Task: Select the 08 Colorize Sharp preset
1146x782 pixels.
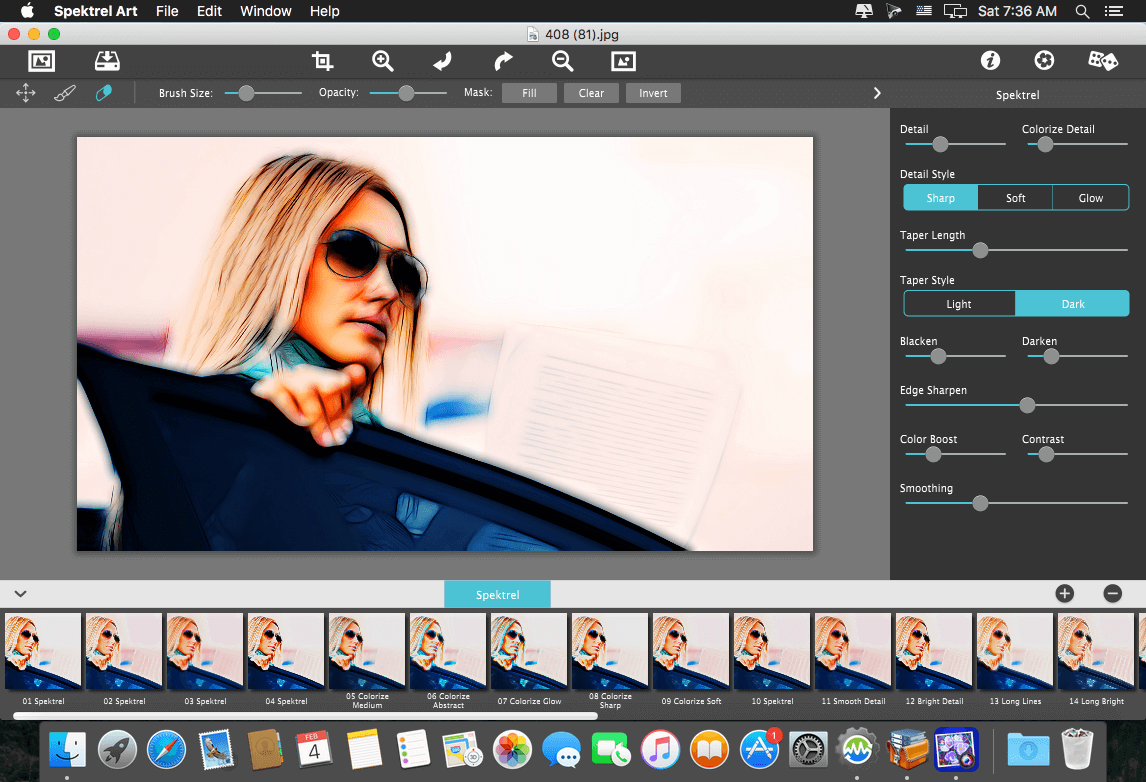Action: [610, 651]
